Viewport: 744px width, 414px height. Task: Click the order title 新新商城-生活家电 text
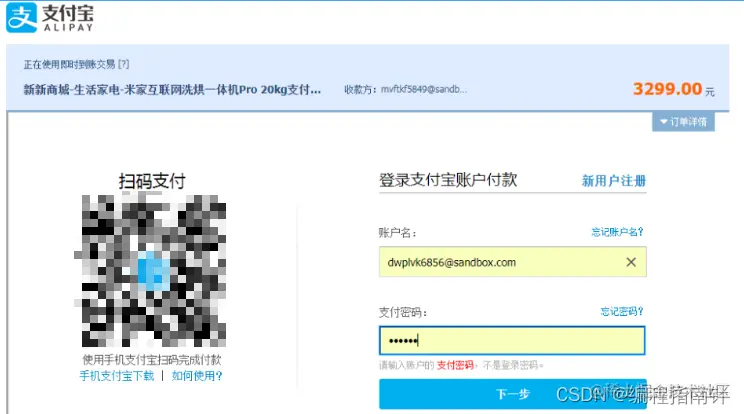coord(172,90)
